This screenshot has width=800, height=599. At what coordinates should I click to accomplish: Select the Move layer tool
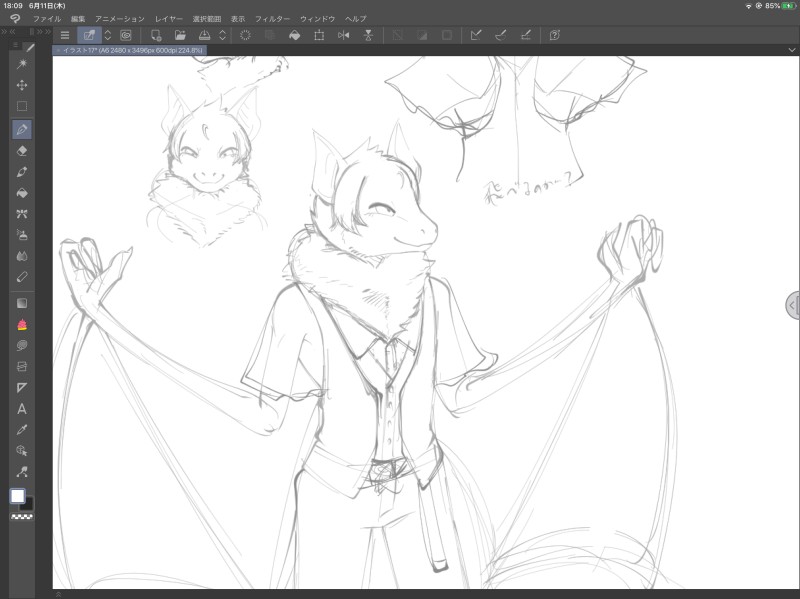[22, 85]
